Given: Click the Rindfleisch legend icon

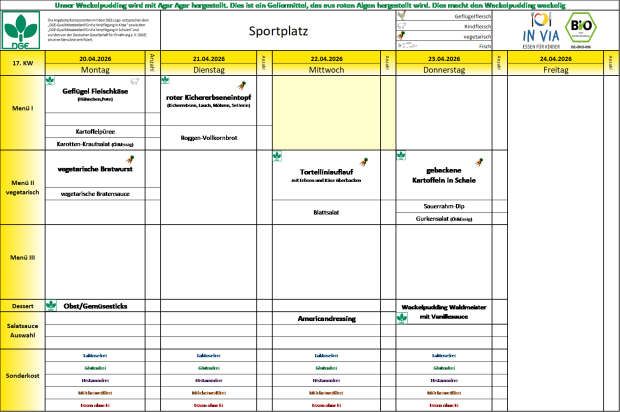Looking at the screenshot, I should point(402,27).
